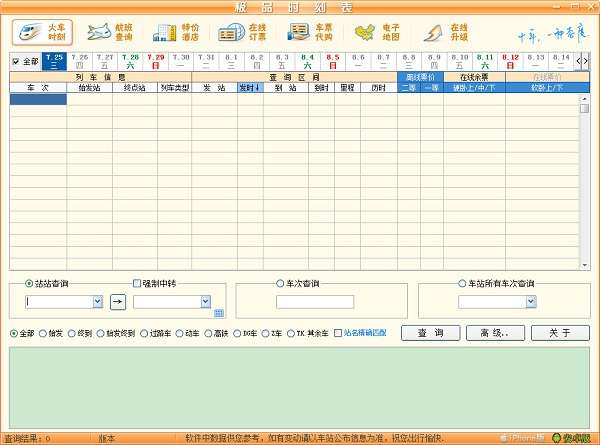Viewport: 600px width, 445px height.
Task: Click the 车次查询 train number input field
Action: click(315, 301)
